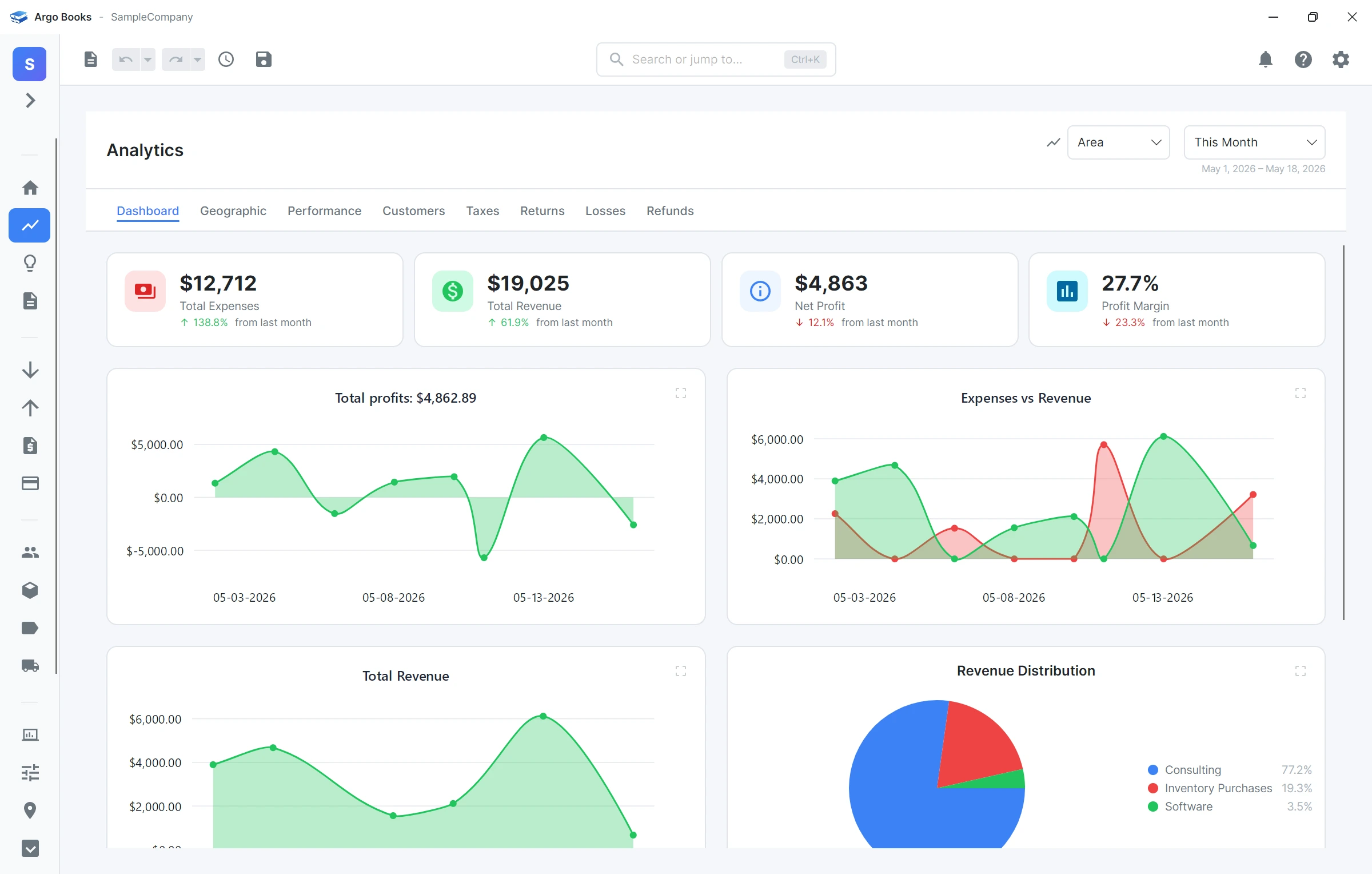Expand the sidebar with the chevron arrow
Image resolution: width=1372 pixels, height=874 pixels.
[30, 101]
